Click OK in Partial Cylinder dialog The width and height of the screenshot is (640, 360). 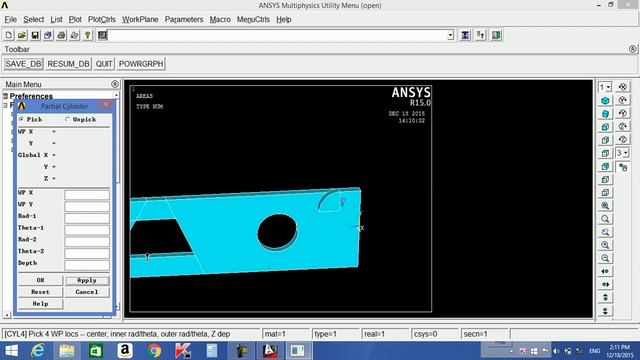[40, 280]
